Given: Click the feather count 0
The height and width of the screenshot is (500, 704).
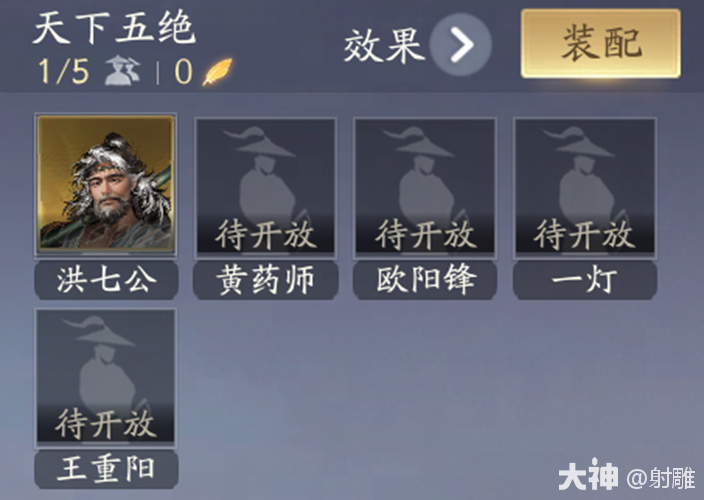Looking at the screenshot, I should point(184,71).
